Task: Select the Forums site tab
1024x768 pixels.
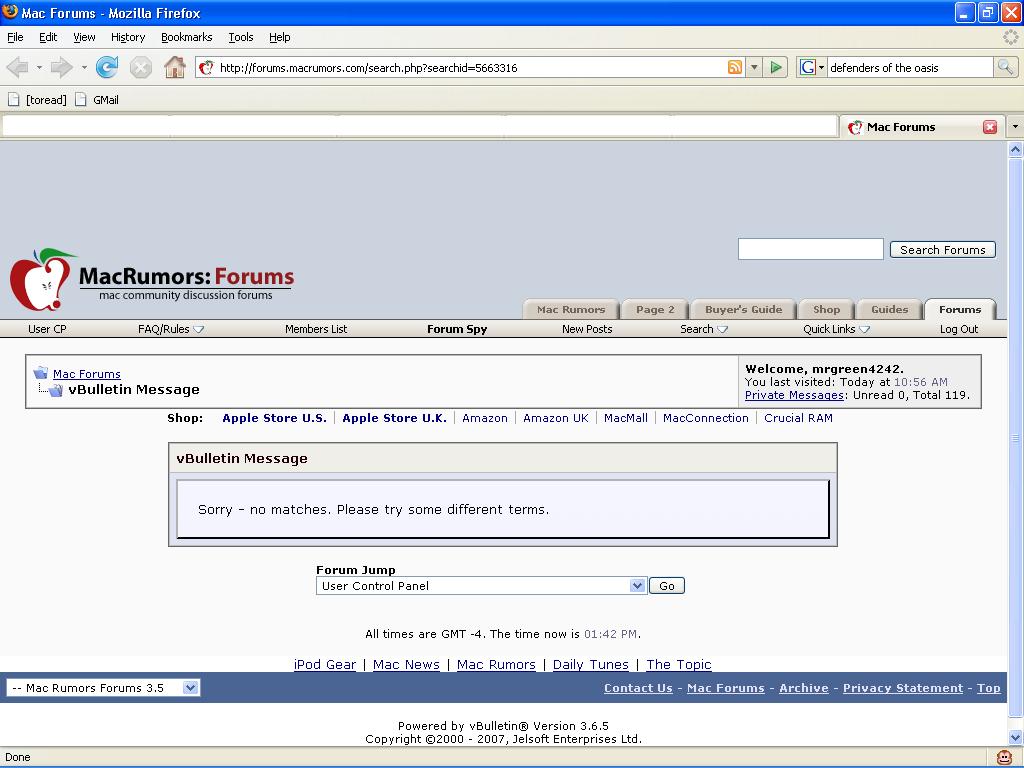Action: click(960, 310)
